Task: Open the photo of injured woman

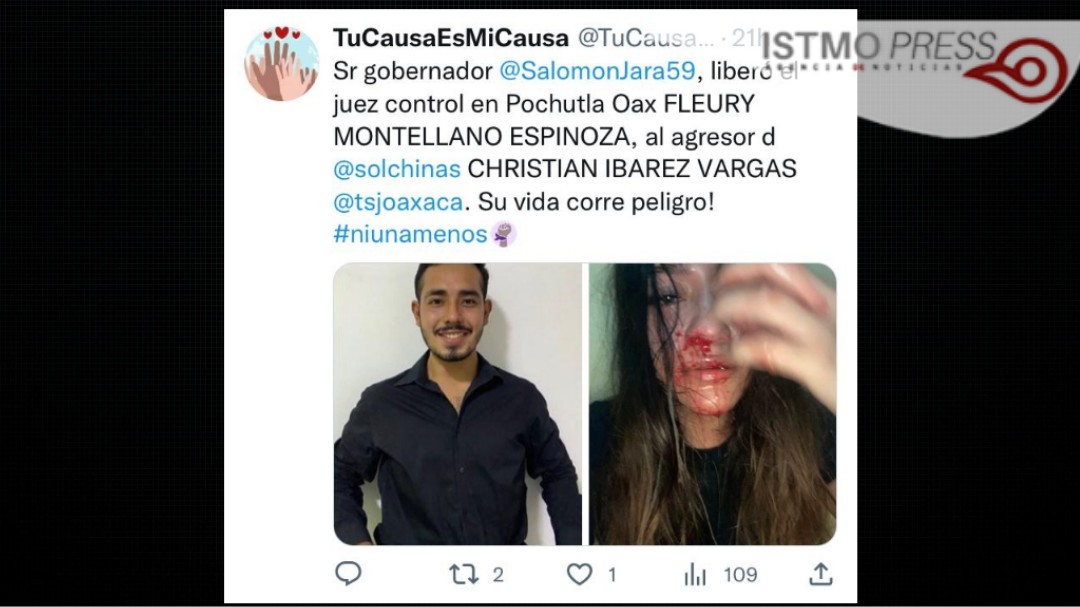Action: click(x=712, y=404)
